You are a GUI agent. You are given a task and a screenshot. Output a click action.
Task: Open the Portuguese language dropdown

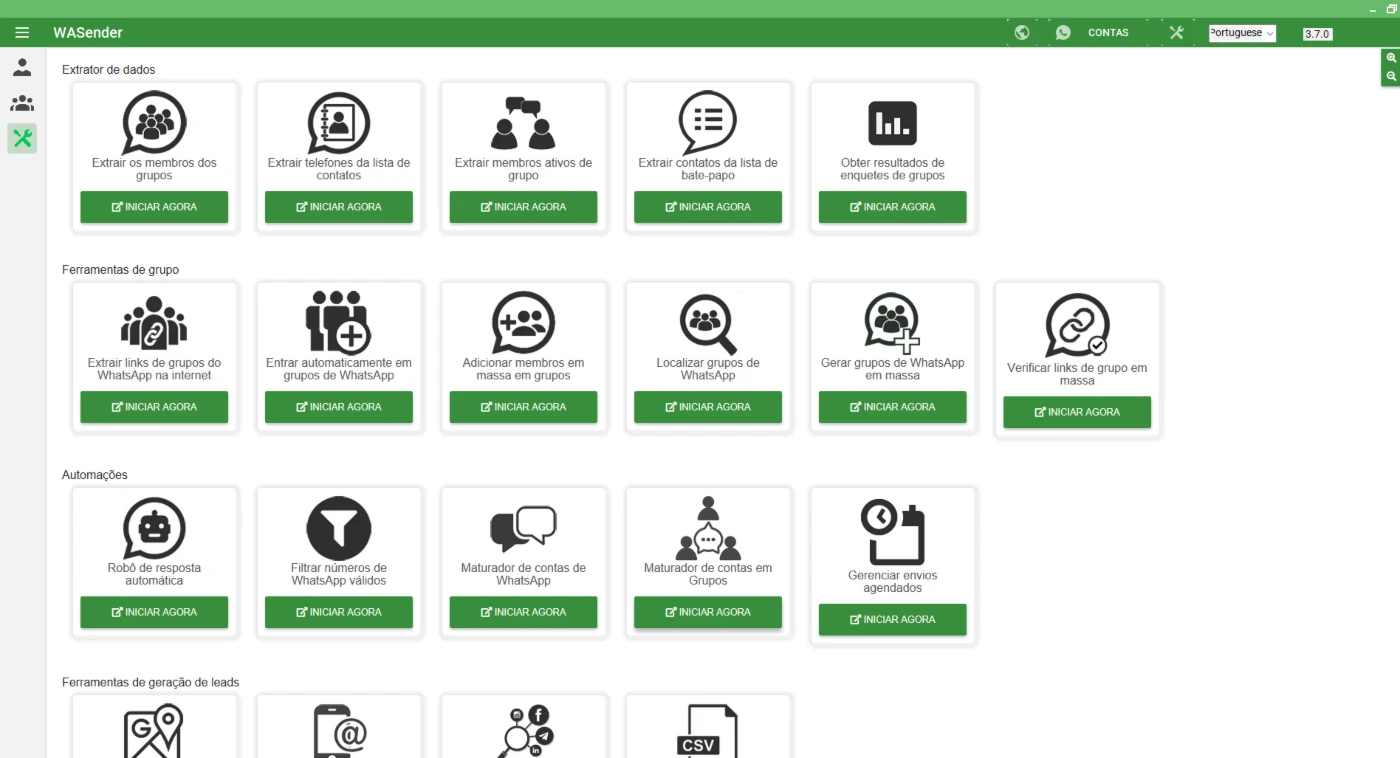tap(1242, 33)
